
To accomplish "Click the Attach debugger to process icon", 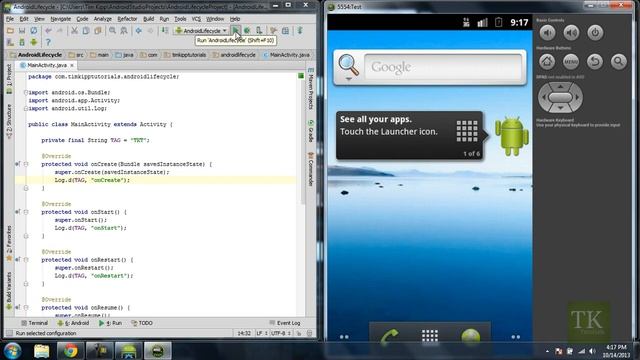I will [259, 31].
